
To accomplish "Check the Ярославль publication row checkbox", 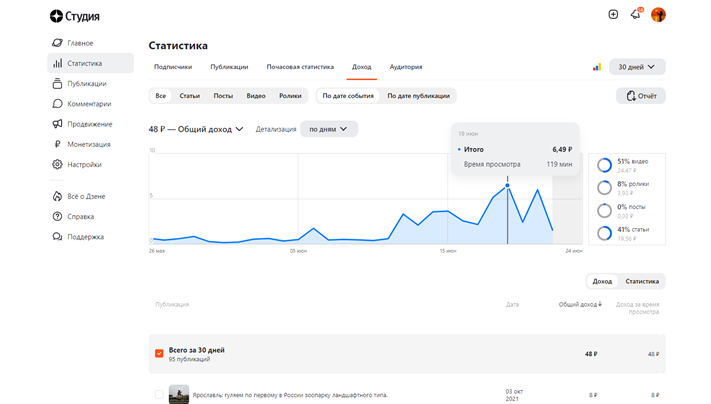I will pyautogui.click(x=159, y=395).
